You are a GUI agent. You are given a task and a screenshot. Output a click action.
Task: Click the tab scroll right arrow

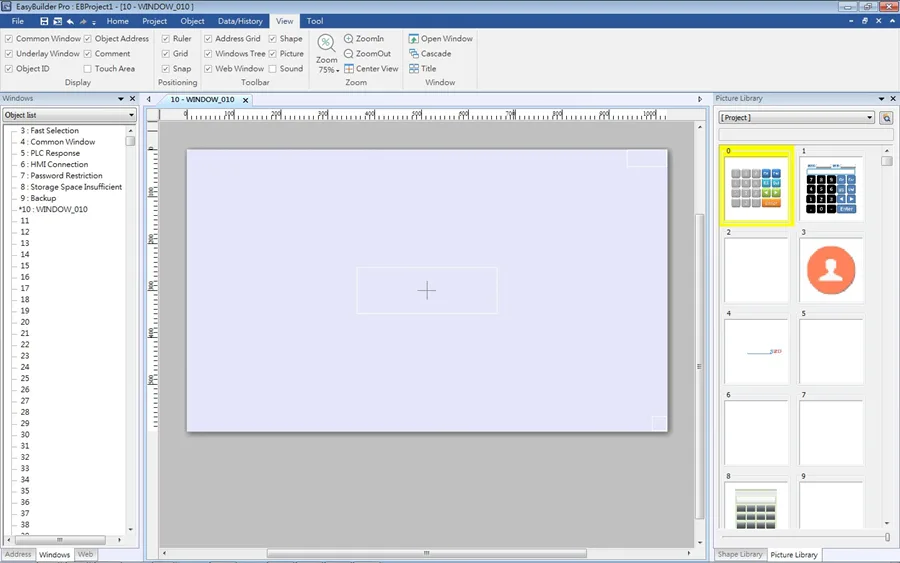(x=700, y=99)
